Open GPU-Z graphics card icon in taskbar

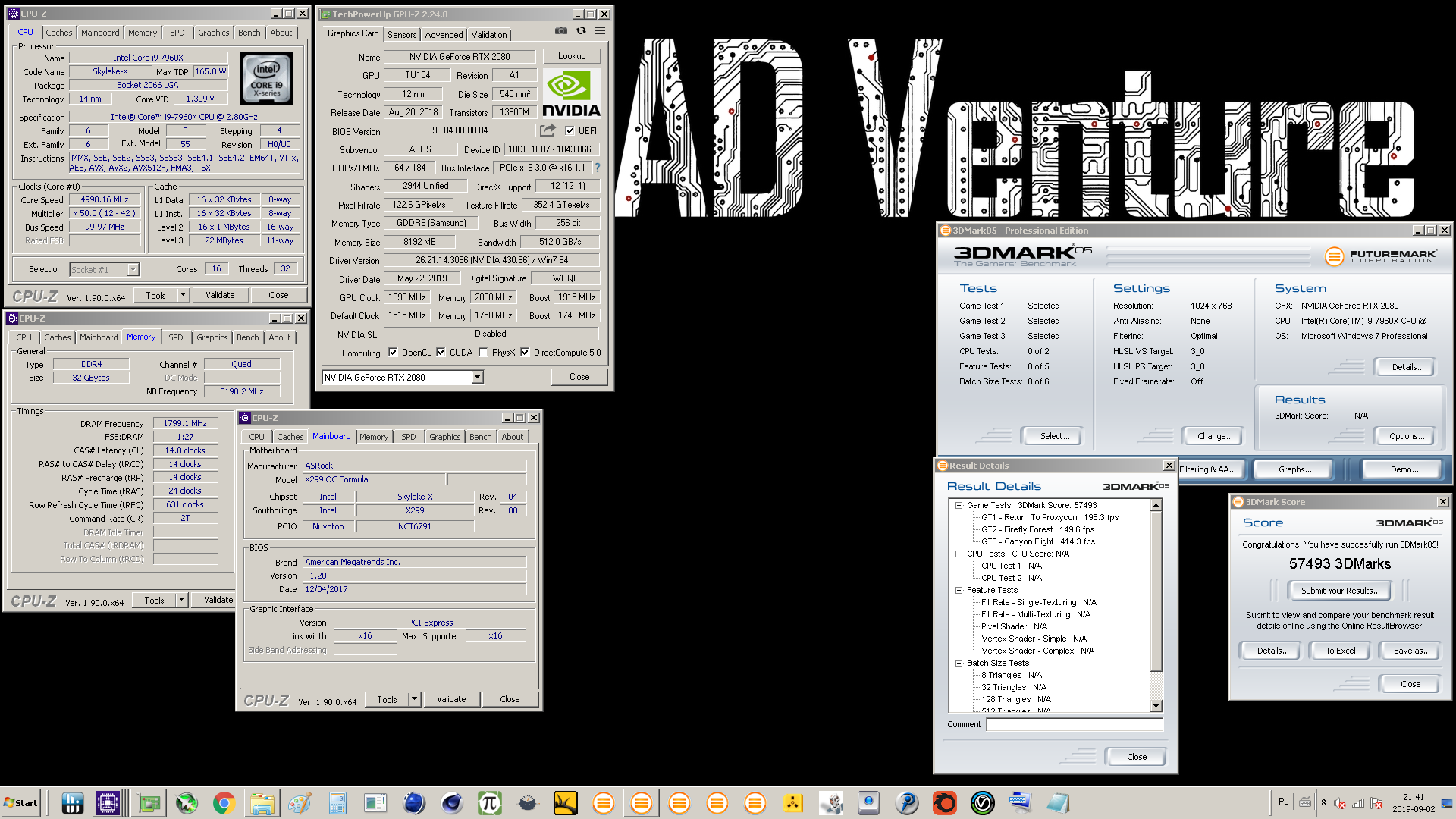point(149,802)
